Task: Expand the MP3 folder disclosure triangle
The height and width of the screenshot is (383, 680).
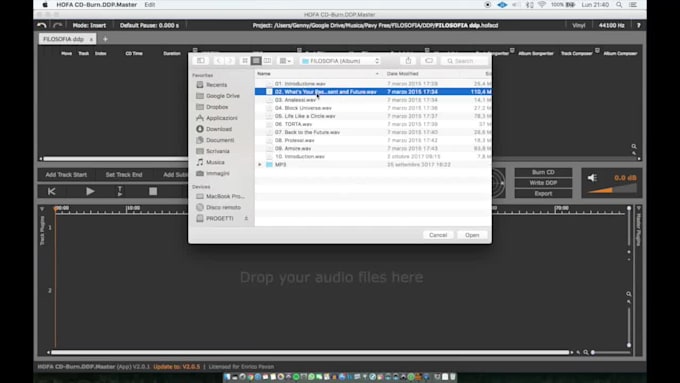Action: (x=260, y=165)
